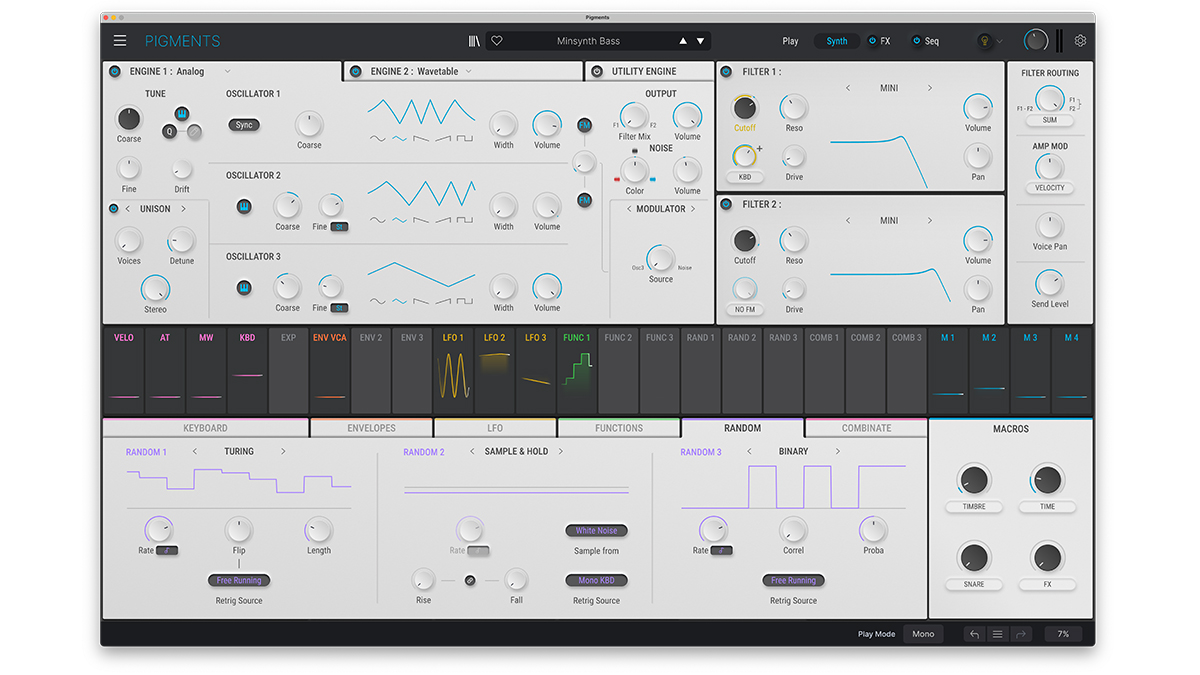
Task: Open the history list icon in bottom bar
Action: (997, 634)
